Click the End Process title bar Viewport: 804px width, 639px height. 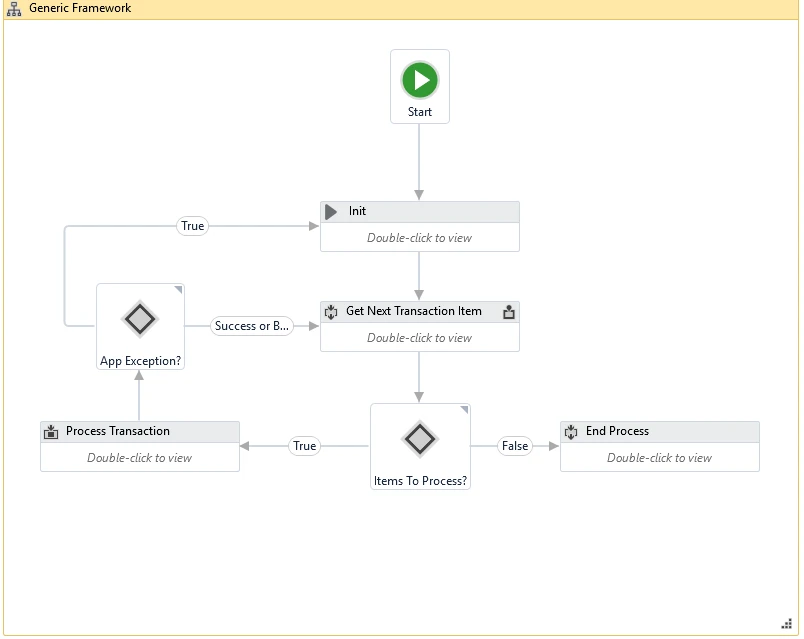click(659, 432)
